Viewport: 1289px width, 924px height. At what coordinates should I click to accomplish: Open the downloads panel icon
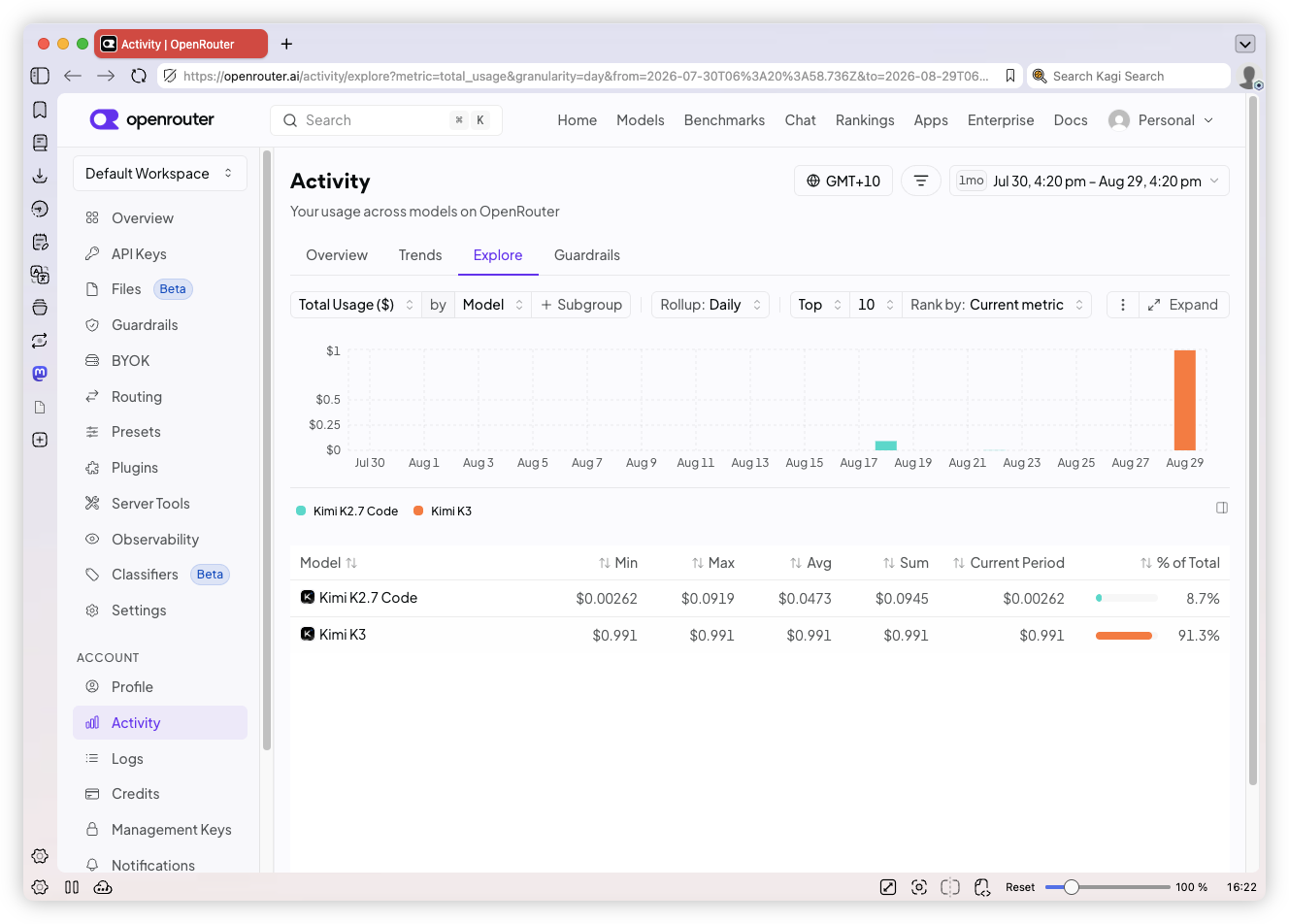pyautogui.click(x=40, y=176)
